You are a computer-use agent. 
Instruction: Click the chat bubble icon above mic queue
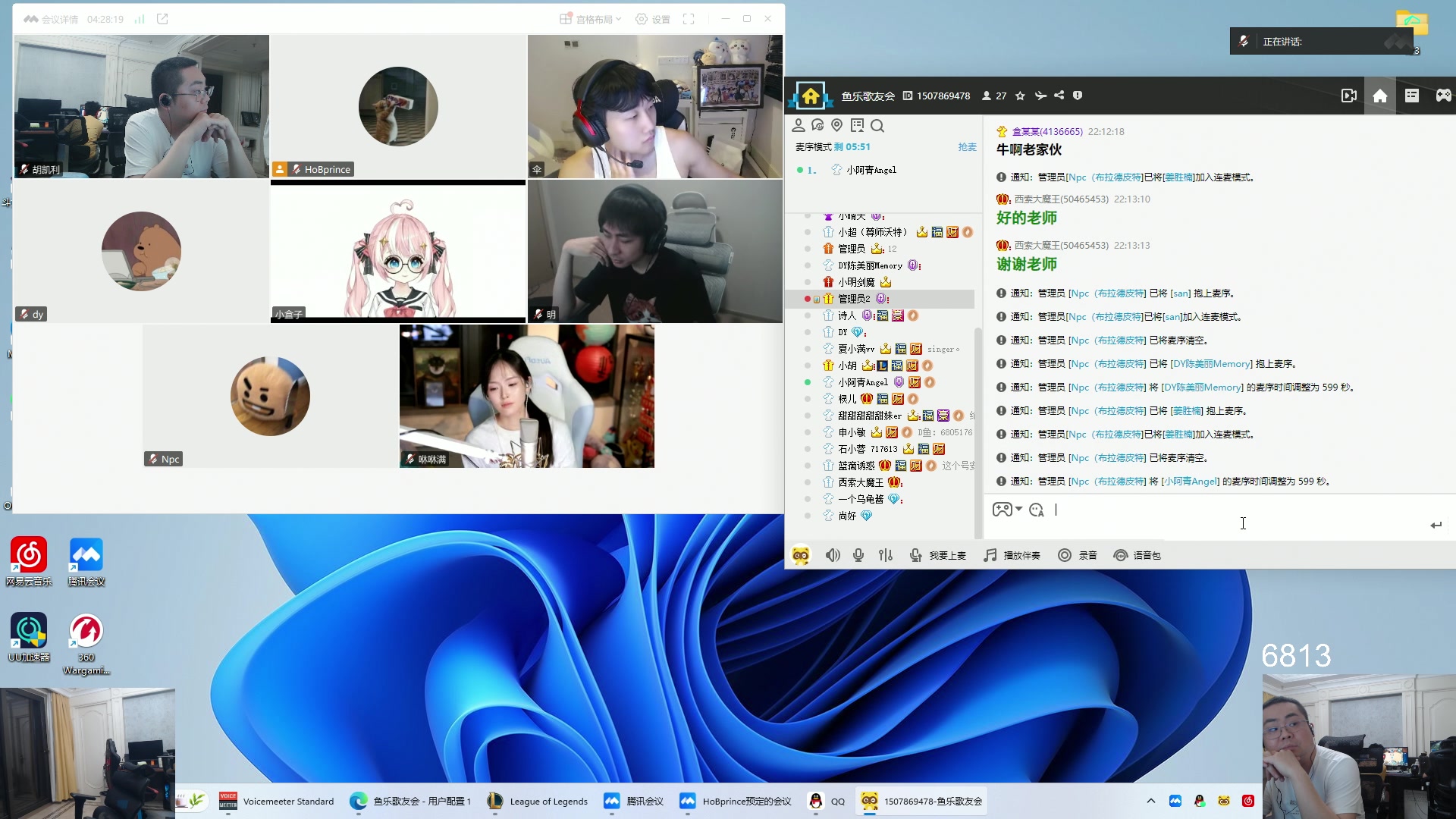pos(817,125)
